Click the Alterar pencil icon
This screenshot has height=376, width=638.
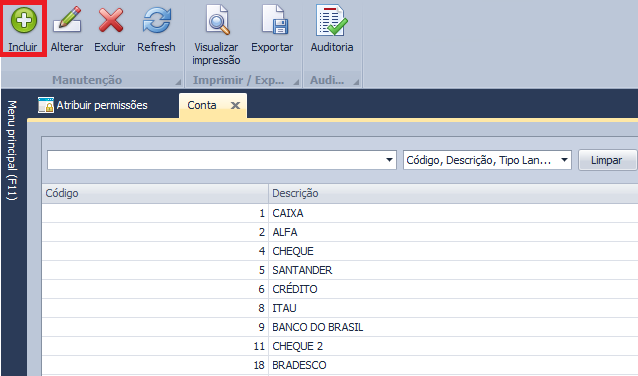click(x=67, y=20)
